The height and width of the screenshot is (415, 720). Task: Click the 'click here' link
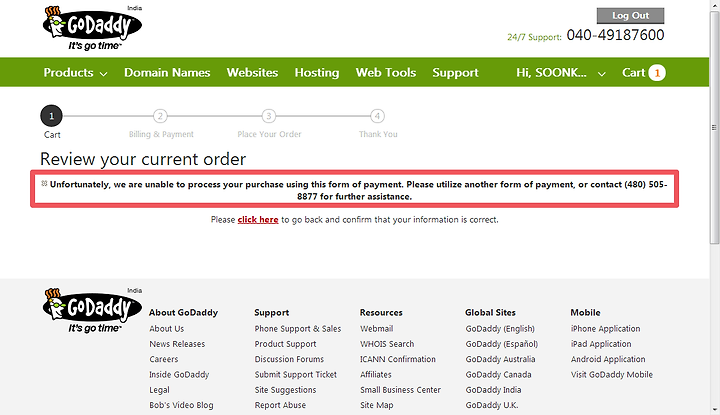(x=258, y=219)
